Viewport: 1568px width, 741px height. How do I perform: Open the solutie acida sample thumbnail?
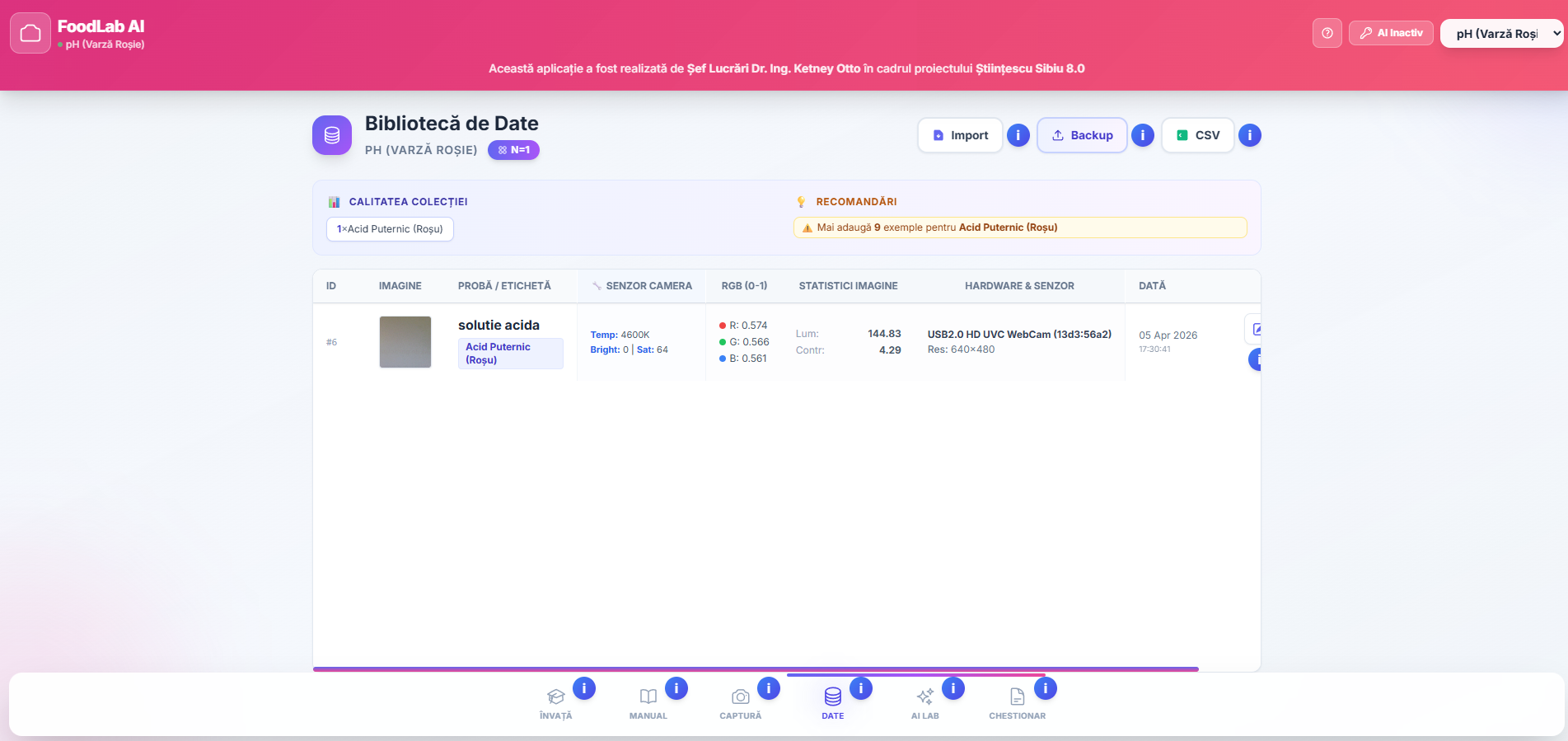(x=405, y=342)
